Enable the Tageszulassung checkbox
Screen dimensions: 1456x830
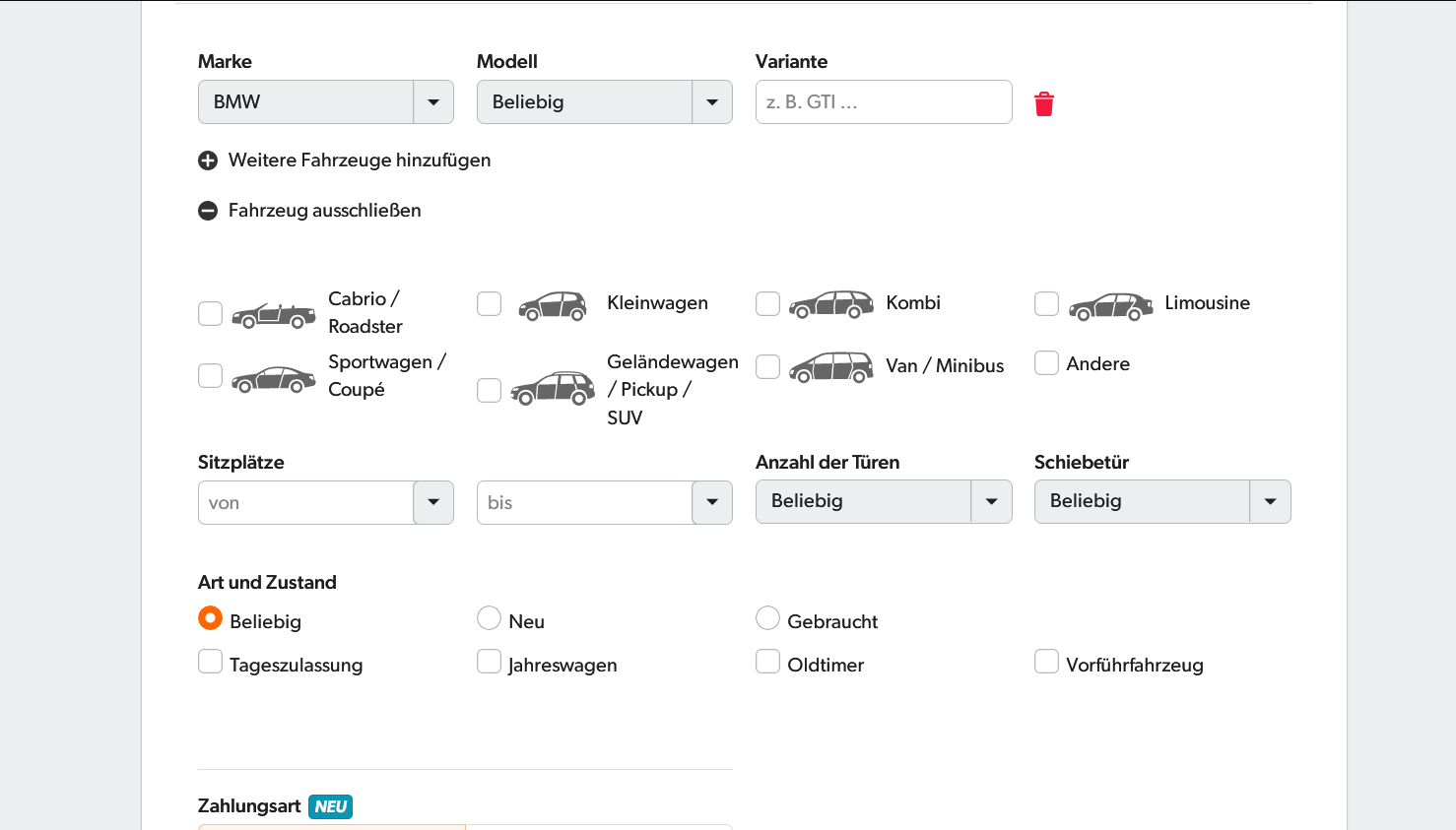211,662
